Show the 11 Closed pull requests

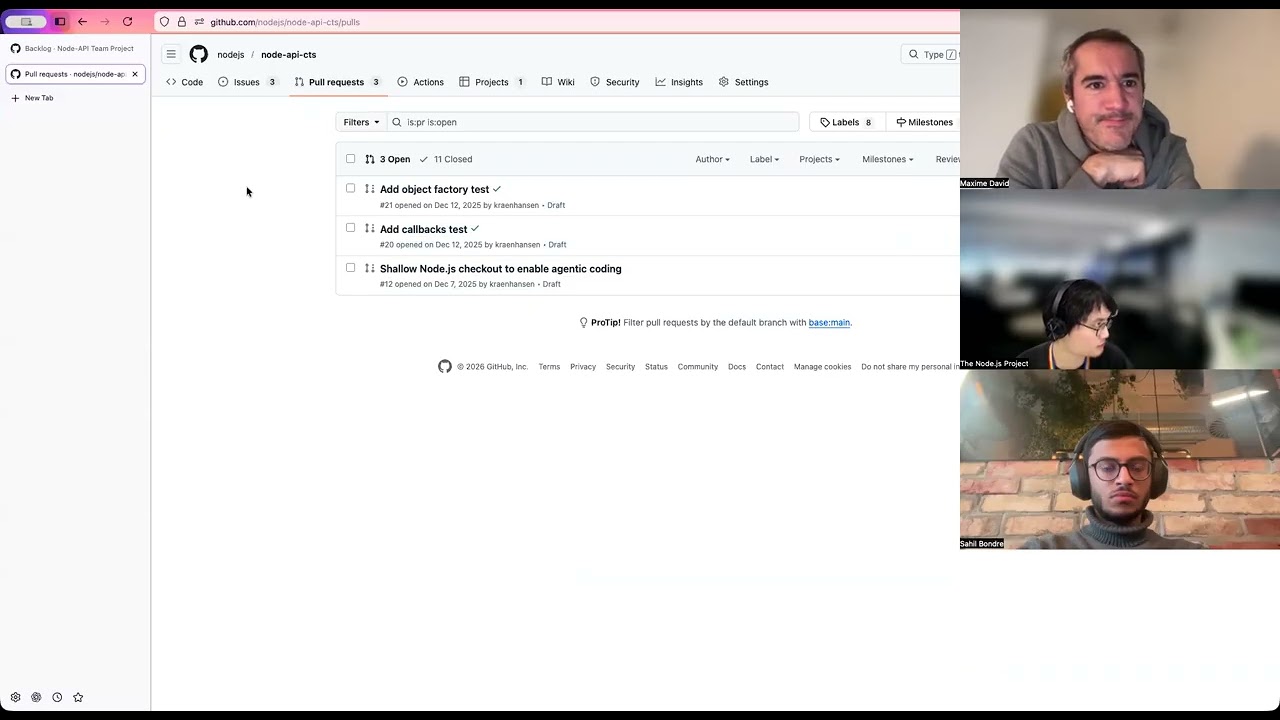[x=446, y=159]
